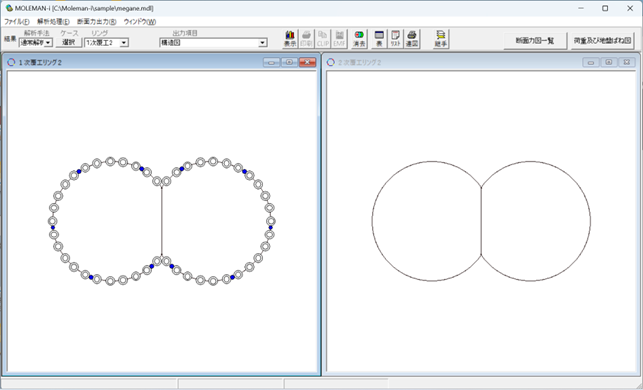Click the リスト list toolbar icon

[396, 39]
